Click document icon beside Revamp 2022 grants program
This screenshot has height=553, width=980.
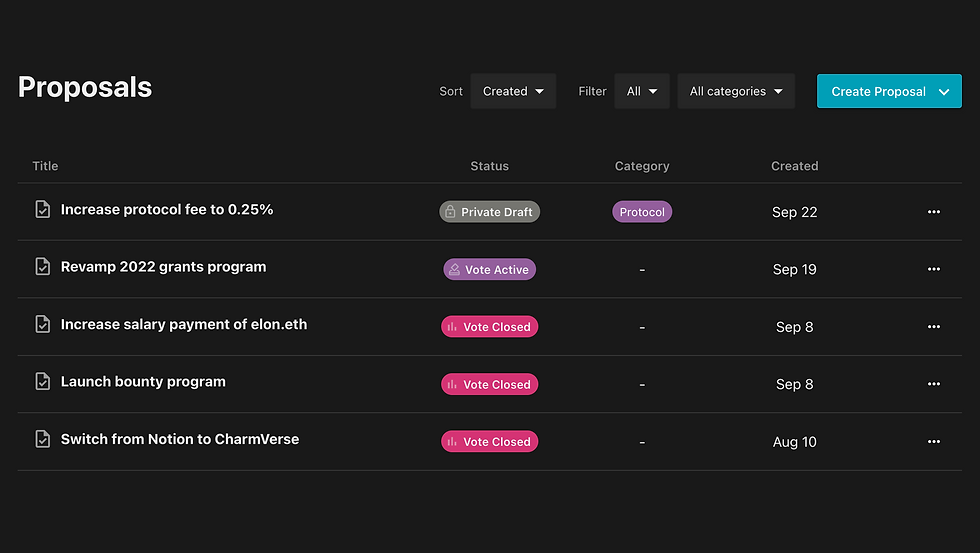pyautogui.click(x=42, y=267)
